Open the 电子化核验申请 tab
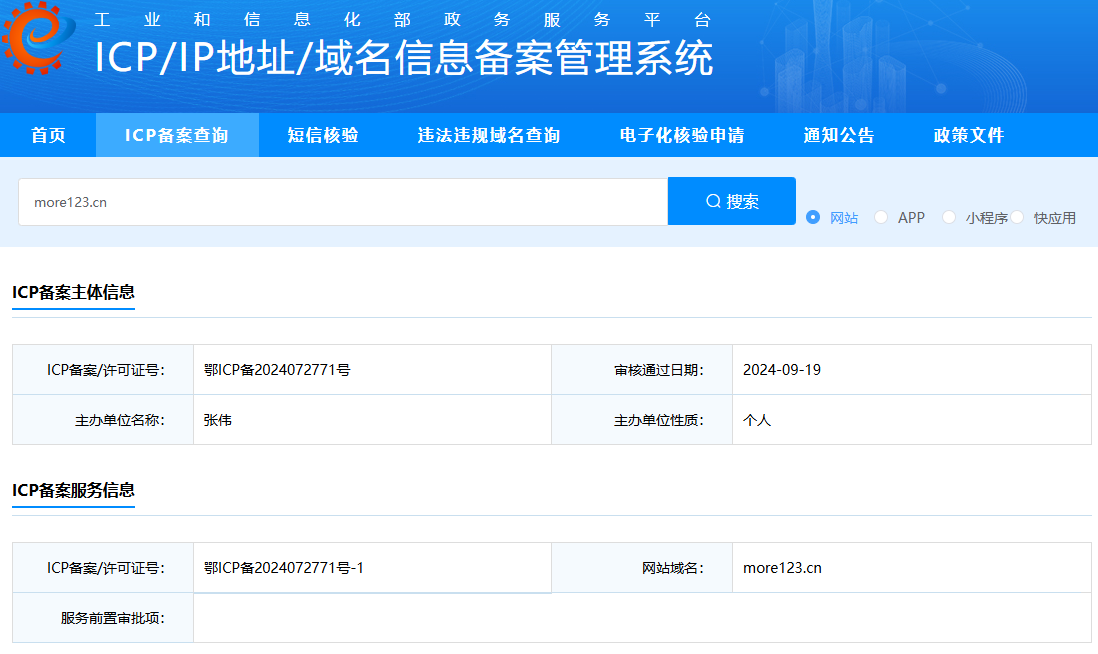This screenshot has width=1098, height=654. [x=681, y=136]
